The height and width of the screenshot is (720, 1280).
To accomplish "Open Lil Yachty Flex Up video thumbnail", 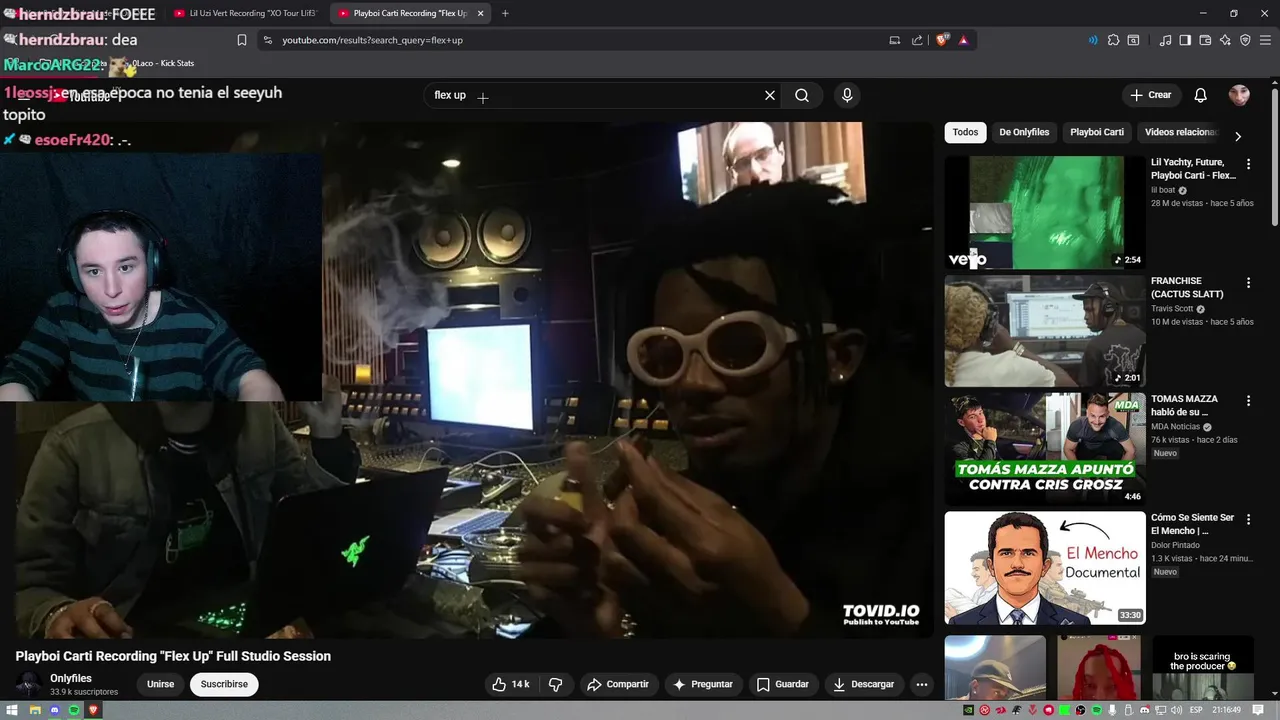I will tap(1045, 212).
